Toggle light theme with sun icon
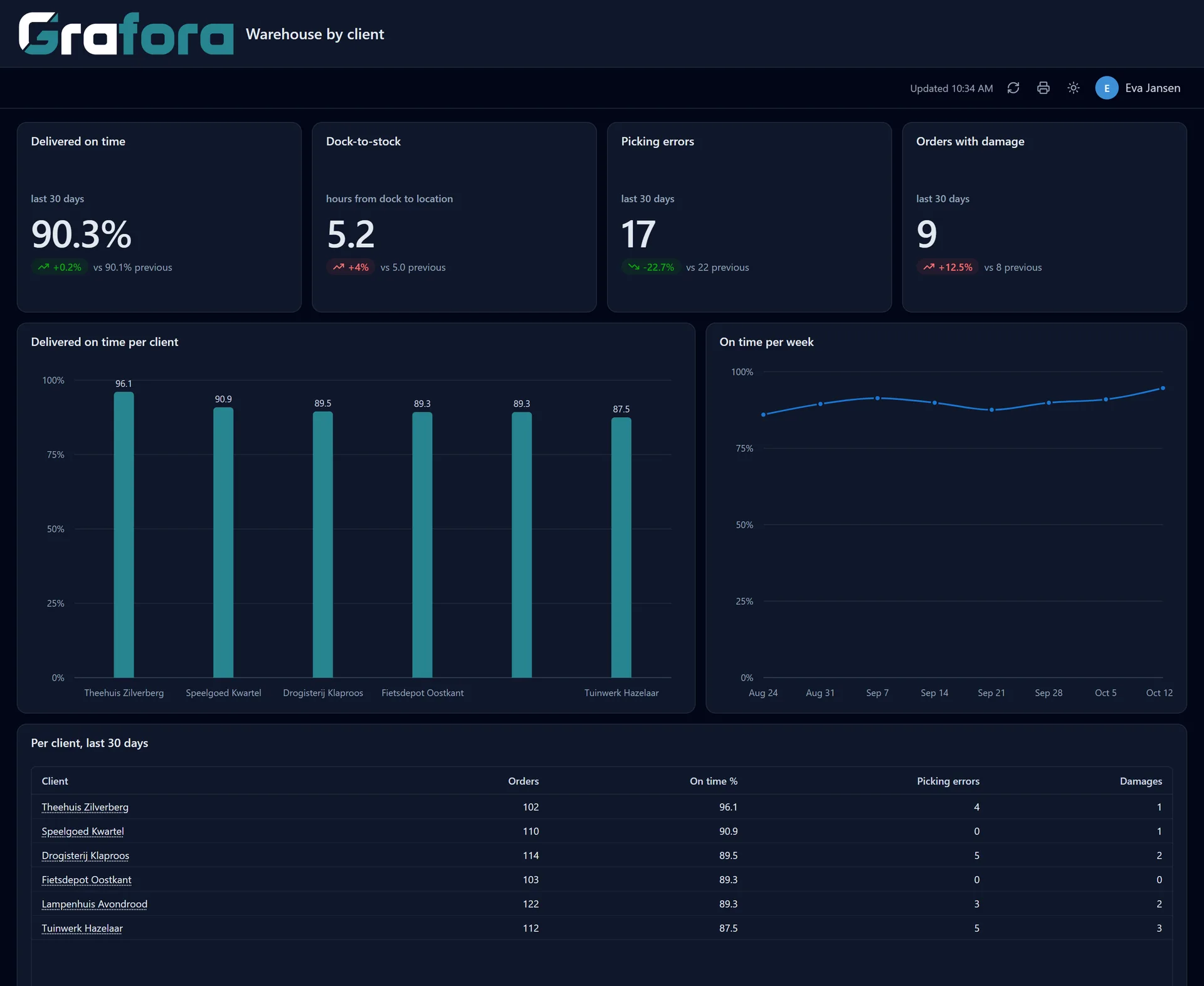The image size is (1204, 986). pyautogui.click(x=1074, y=88)
